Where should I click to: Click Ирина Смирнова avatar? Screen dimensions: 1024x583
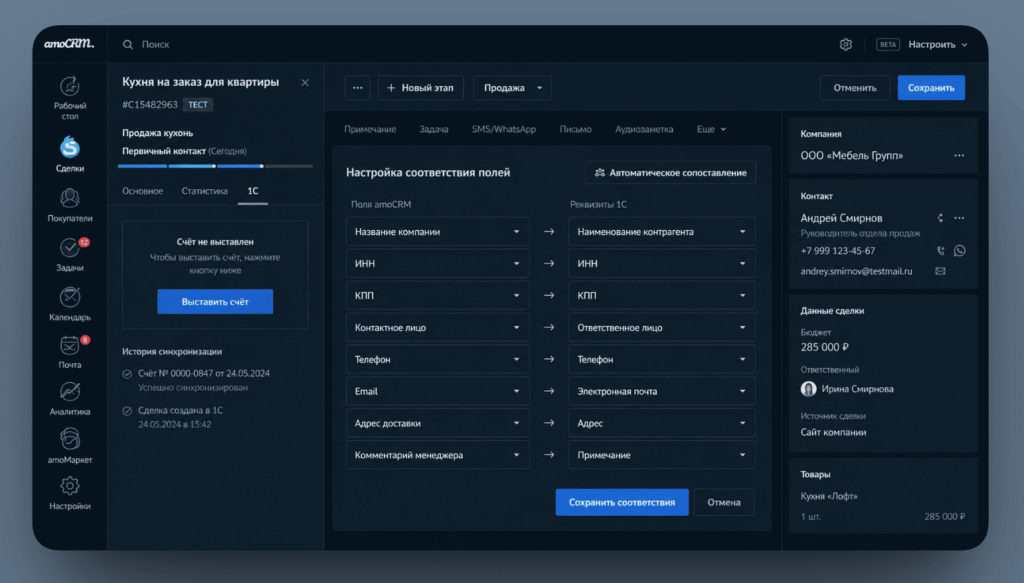pos(808,389)
